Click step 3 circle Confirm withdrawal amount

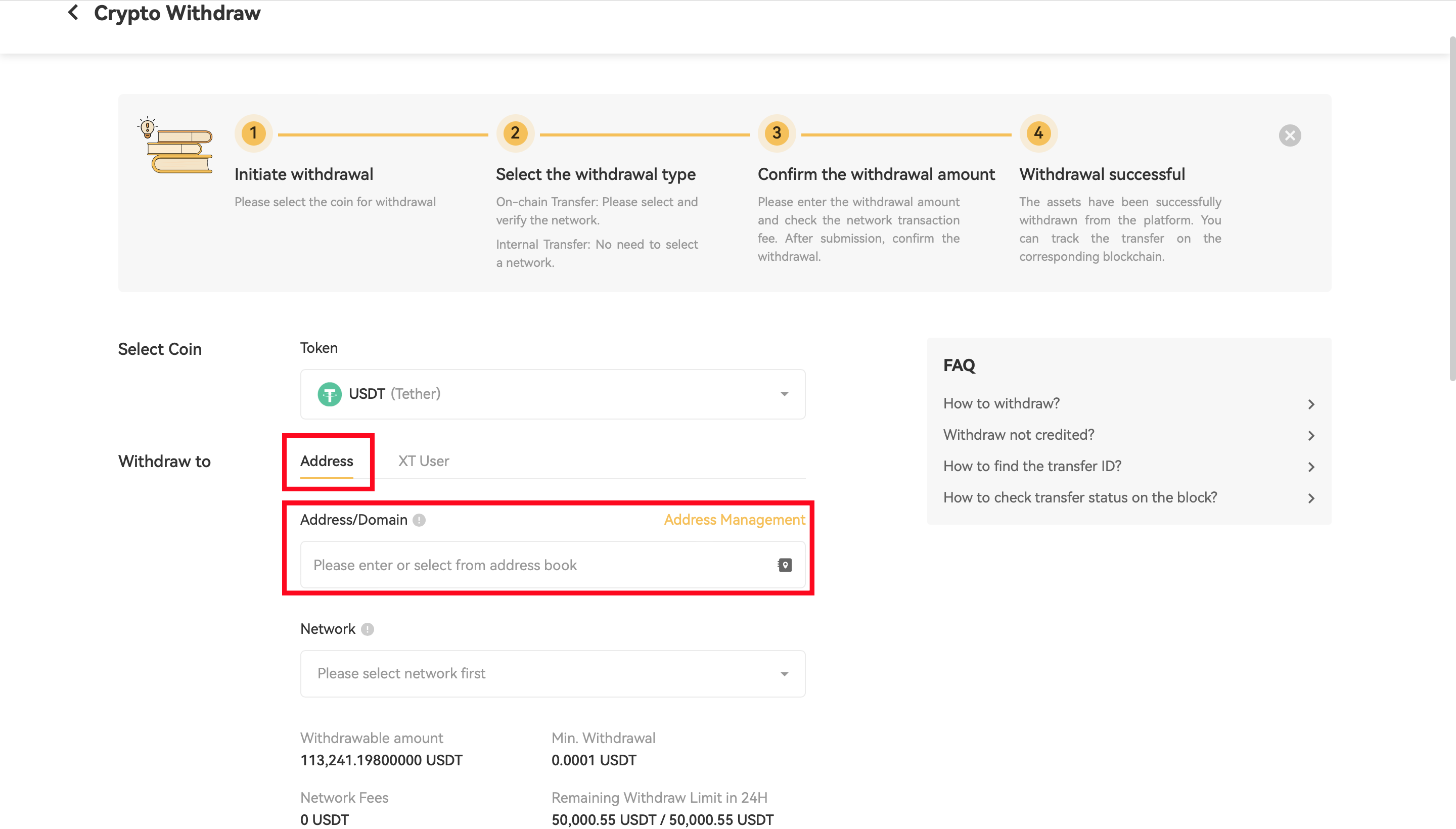click(x=776, y=133)
